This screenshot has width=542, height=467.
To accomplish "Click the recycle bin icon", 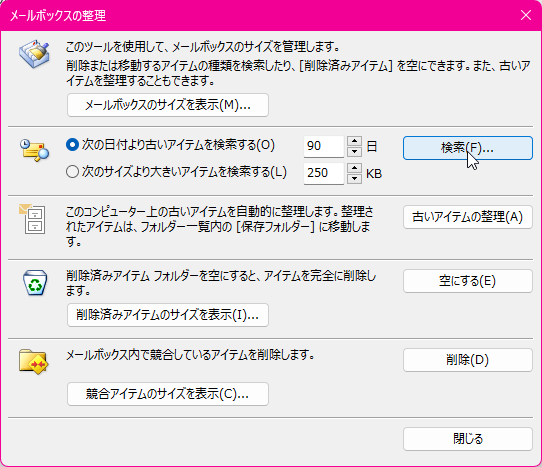I will pos(35,282).
